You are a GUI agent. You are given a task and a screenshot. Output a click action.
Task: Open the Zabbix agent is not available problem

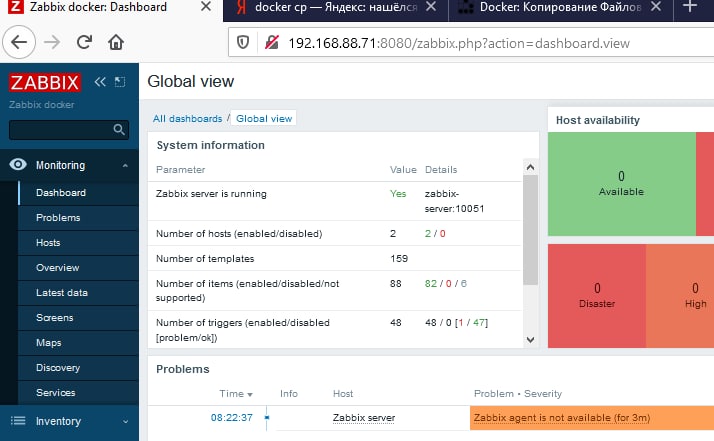(562, 418)
